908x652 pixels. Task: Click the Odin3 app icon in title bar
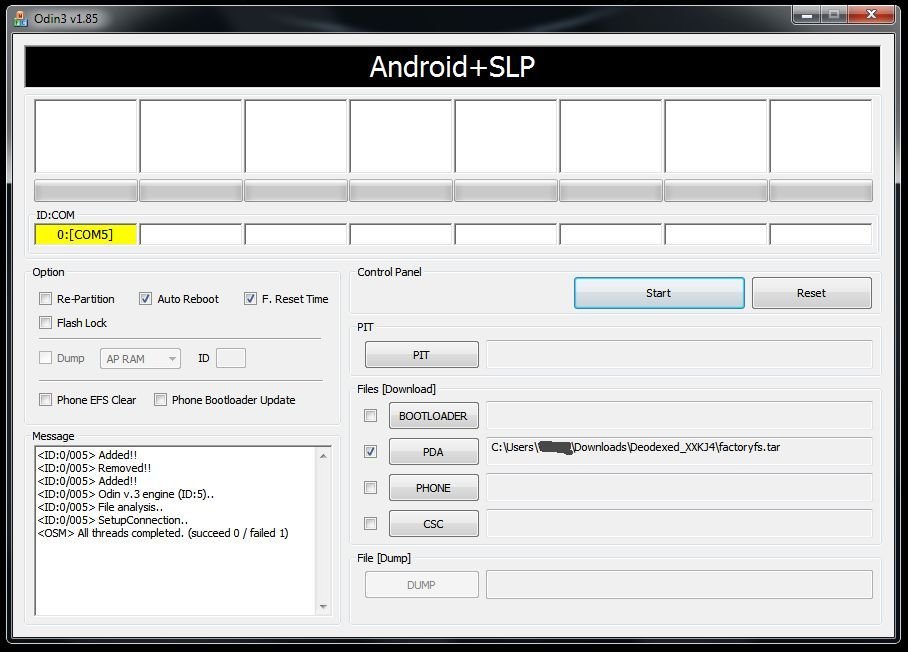pos(21,19)
